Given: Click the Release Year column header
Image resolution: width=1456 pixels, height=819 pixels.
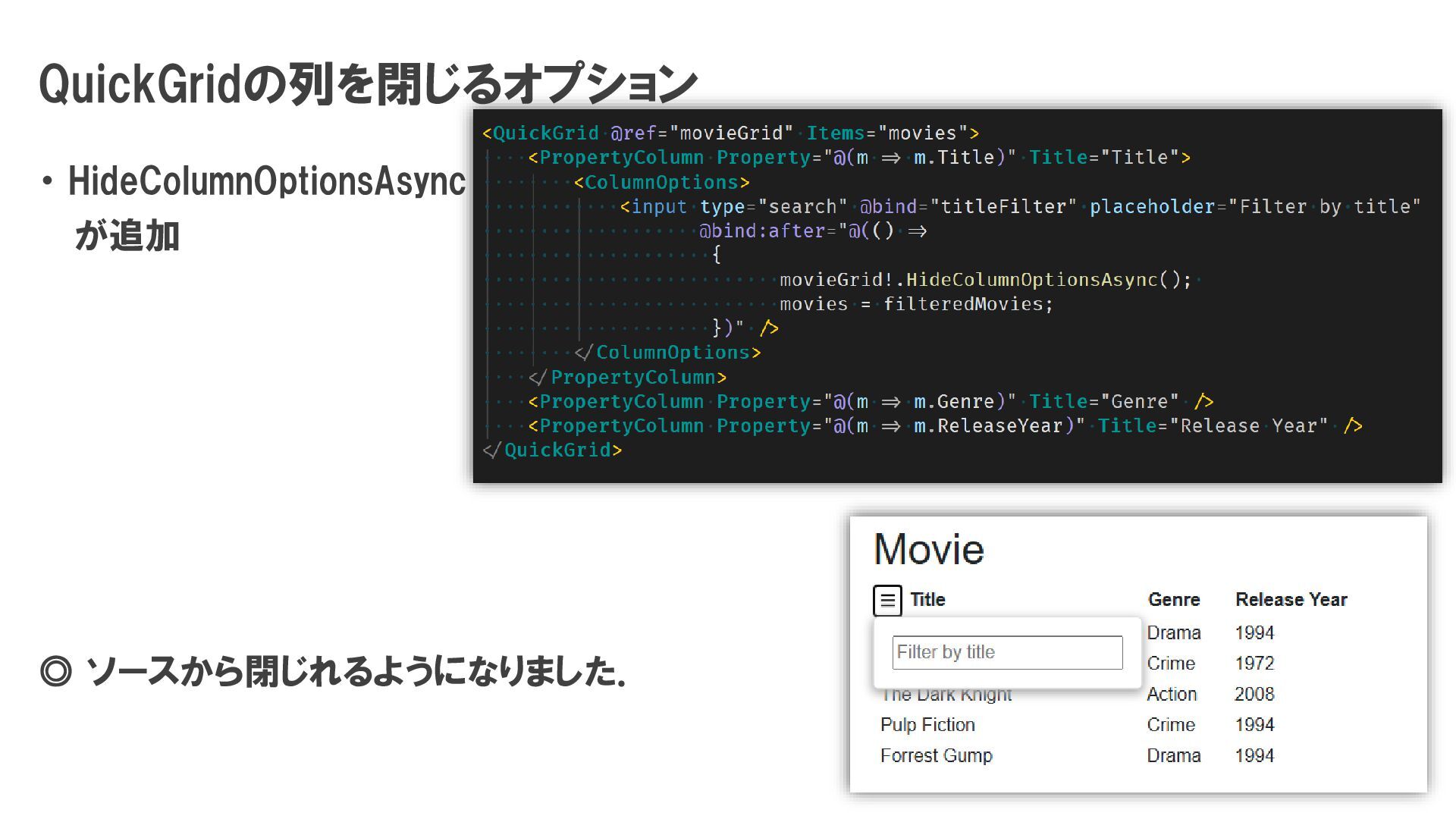Looking at the screenshot, I should pos(1291,600).
